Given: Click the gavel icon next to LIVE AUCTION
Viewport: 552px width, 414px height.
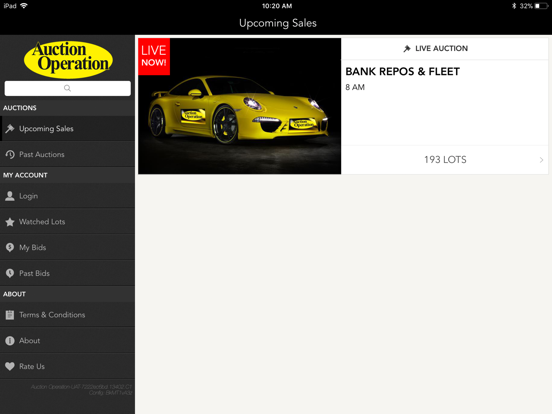Looking at the screenshot, I should coord(407,49).
